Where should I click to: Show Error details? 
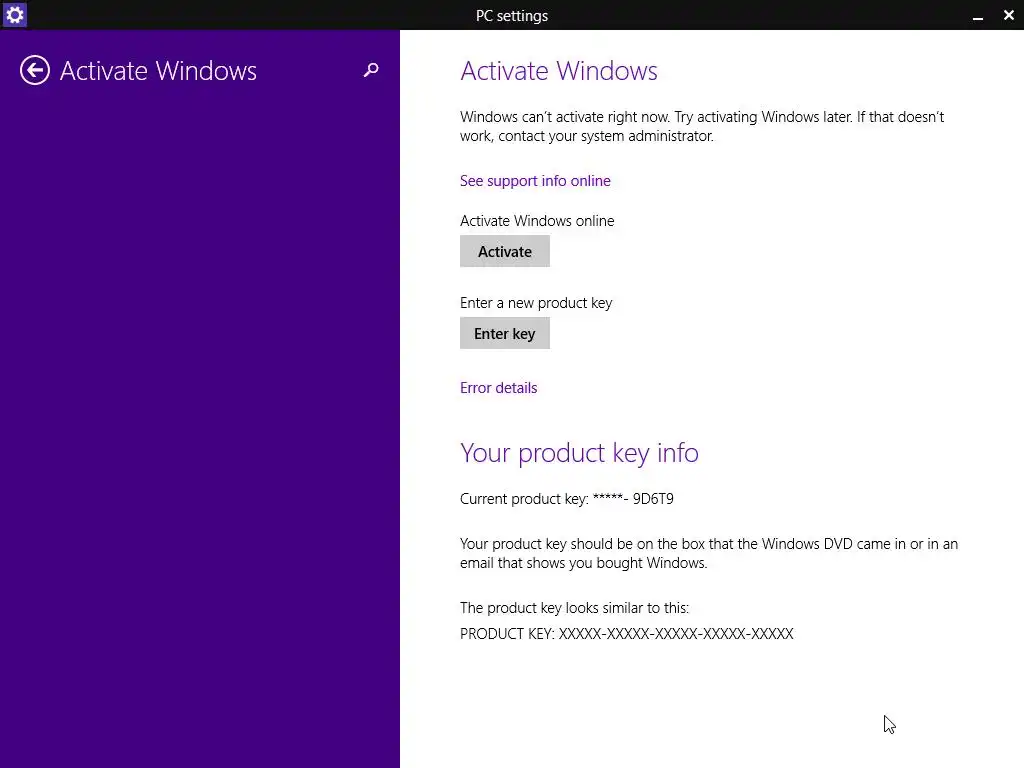(x=498, y=388)
